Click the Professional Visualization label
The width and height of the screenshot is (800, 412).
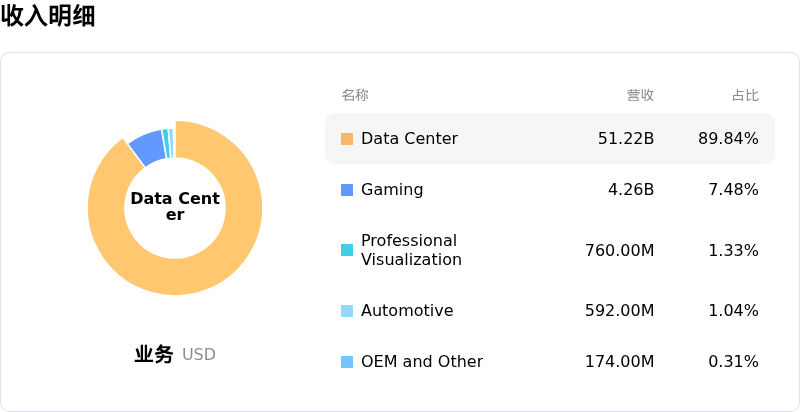point(411,250)
